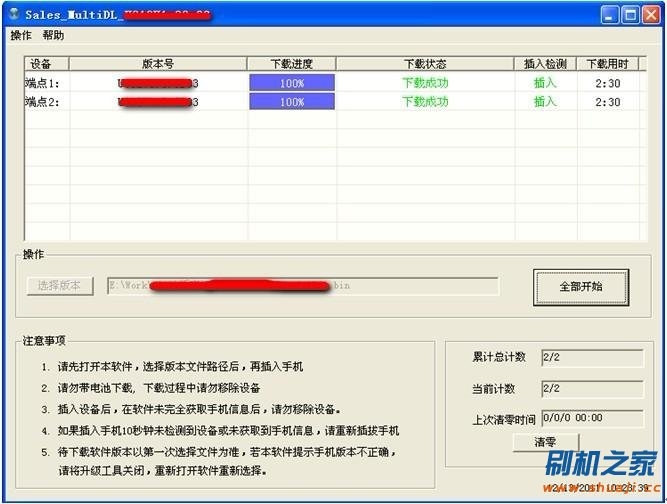Viewport: 667px width, 504px height.
Task: Click the 设备 column header
Action: [x=47, y=64]
